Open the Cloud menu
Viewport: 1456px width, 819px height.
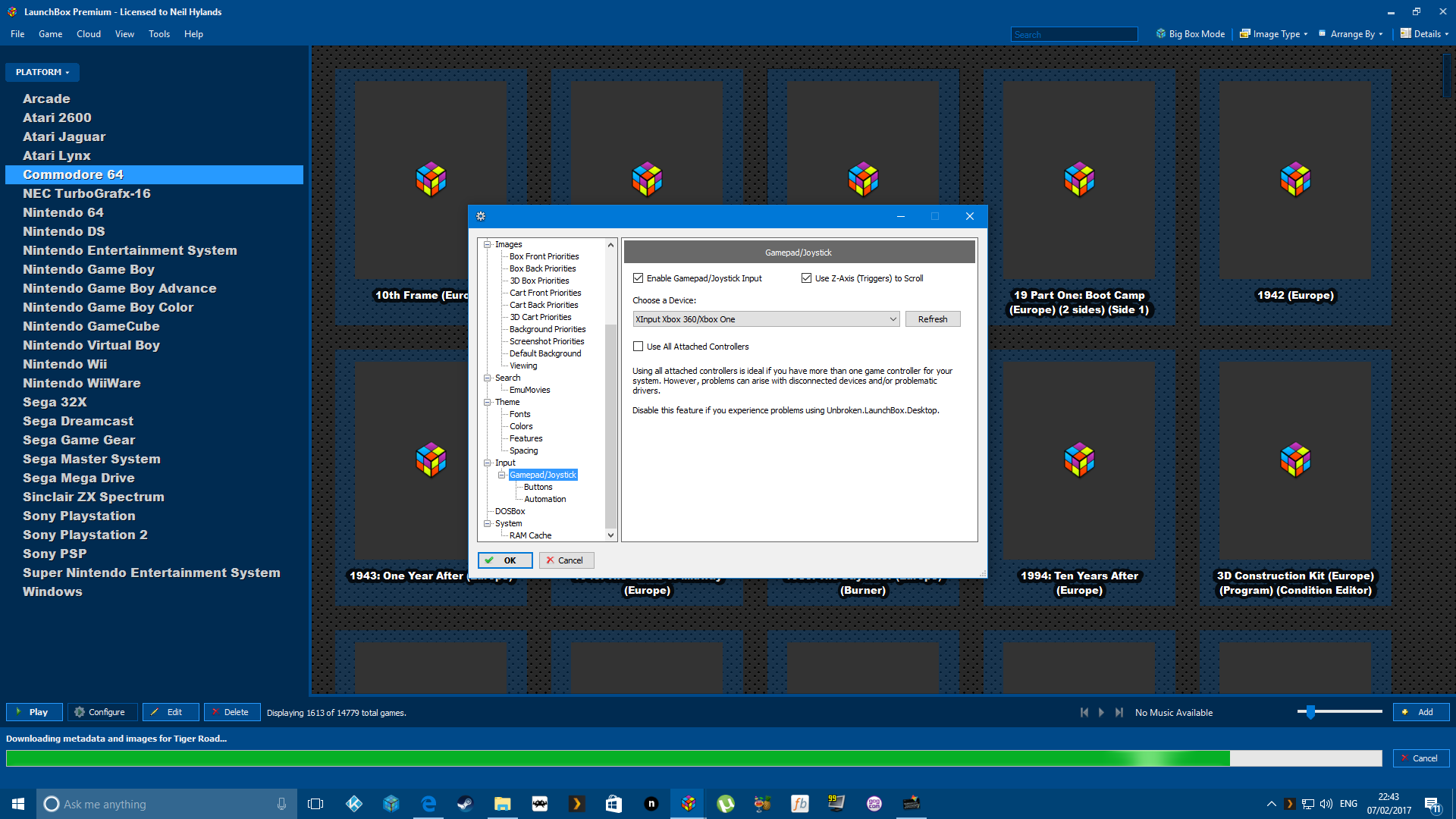(89, 34)
